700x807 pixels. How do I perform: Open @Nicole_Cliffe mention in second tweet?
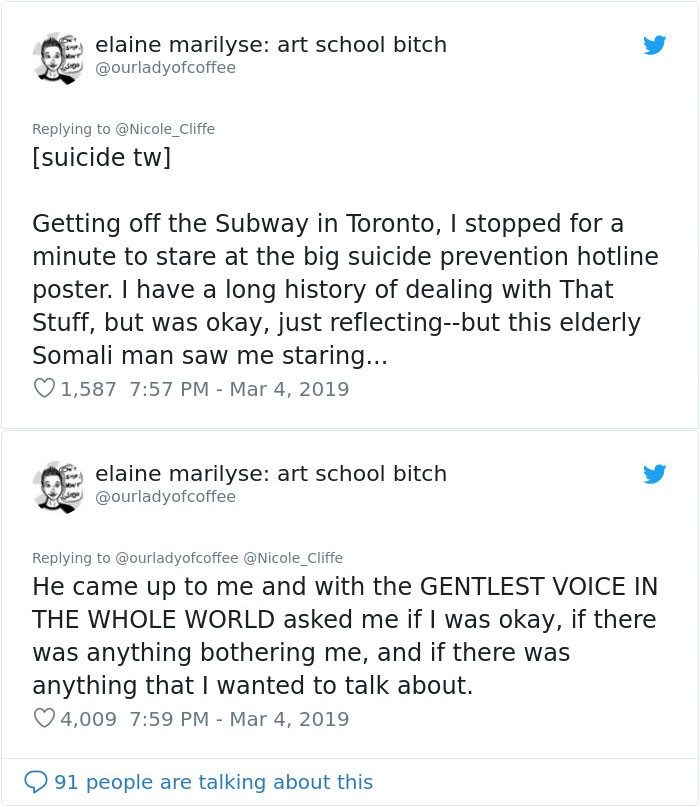[293, 558]
